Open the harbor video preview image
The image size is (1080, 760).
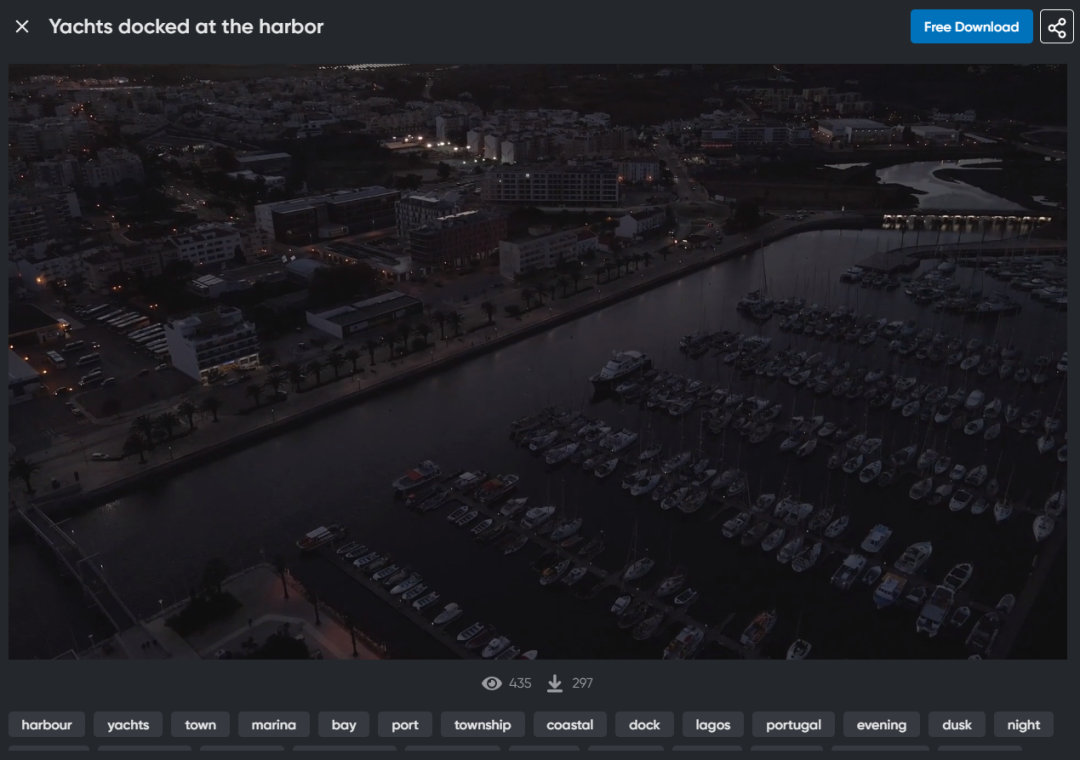pyautogui.click(x=538, y=362)
